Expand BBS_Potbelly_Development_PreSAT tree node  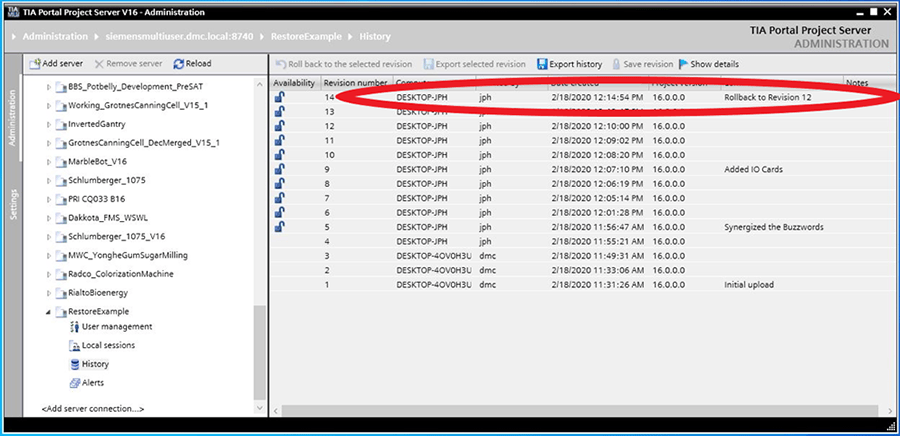[x=49, y=87]
